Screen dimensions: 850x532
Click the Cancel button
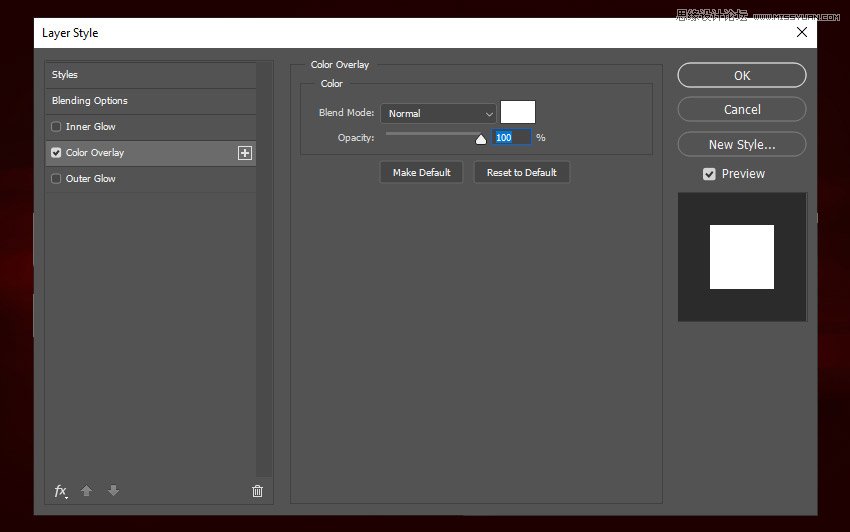click(741, 110)
